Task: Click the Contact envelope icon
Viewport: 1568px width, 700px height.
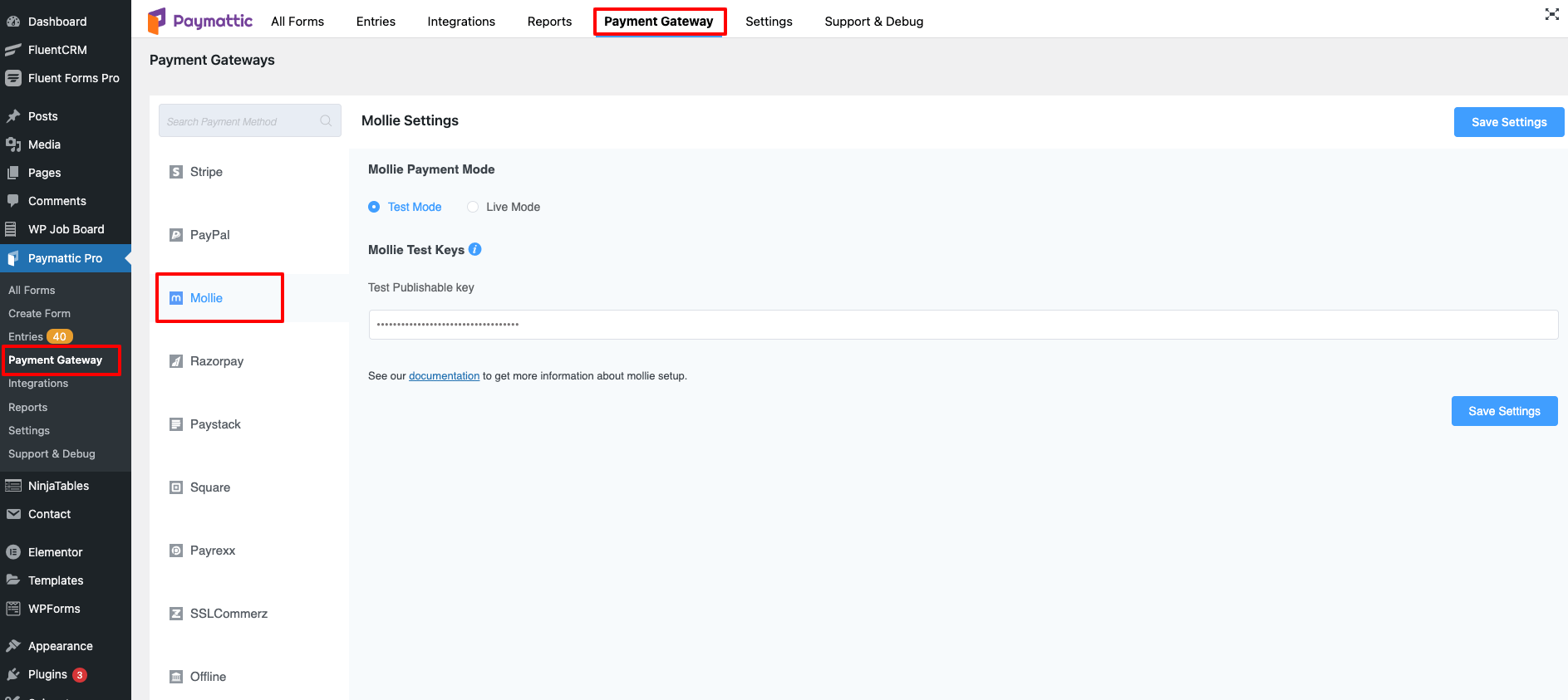Action: 13,514
